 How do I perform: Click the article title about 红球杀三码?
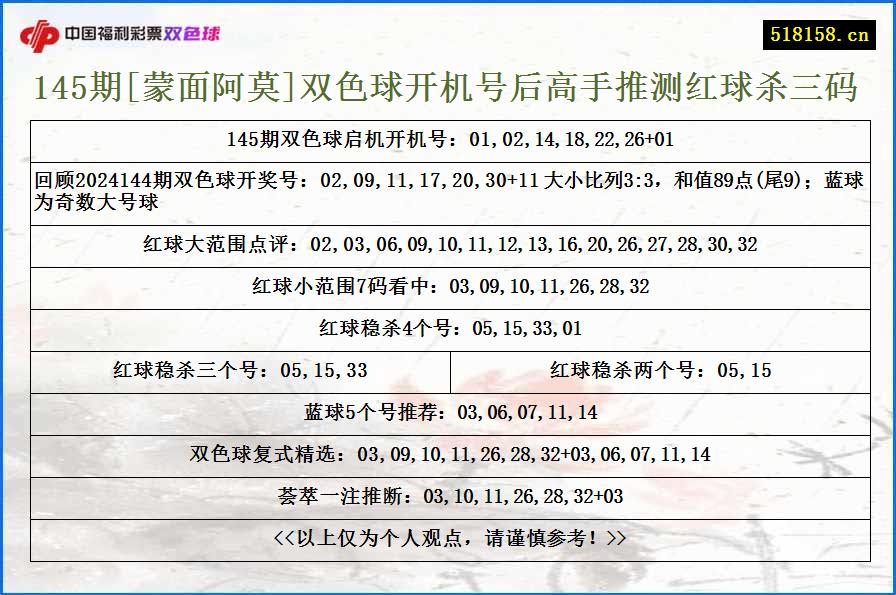pyautogui.click(x=448, y=90)
